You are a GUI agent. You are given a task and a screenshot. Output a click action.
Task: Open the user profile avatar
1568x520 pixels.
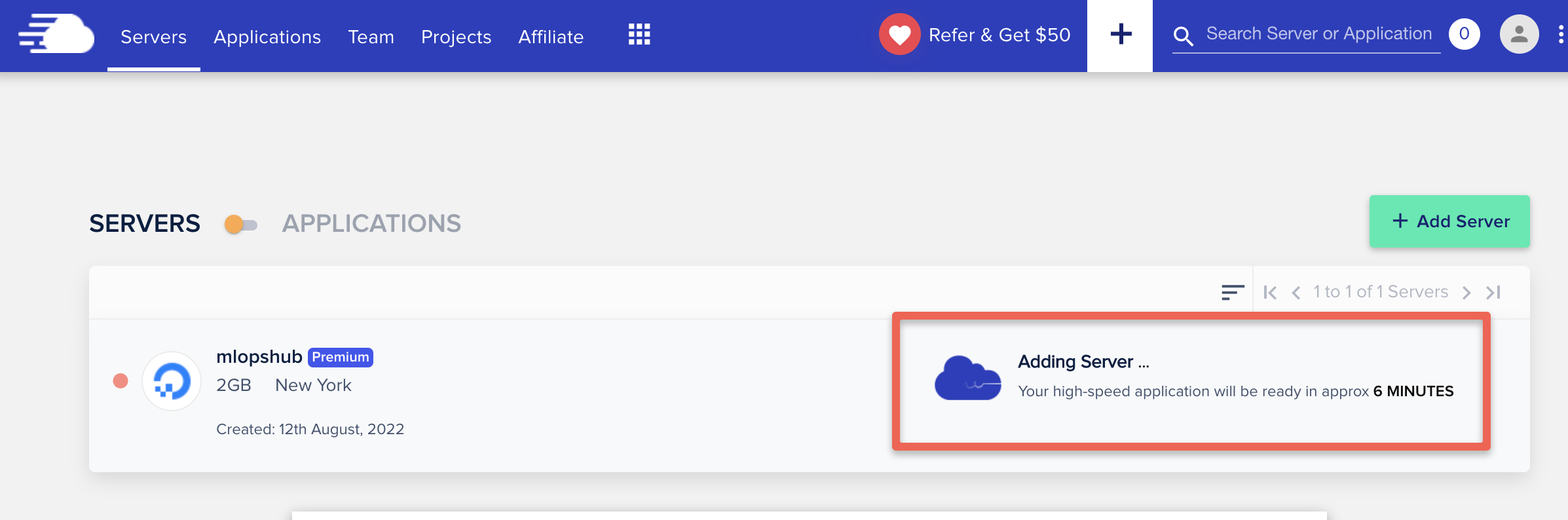(1519, 34)
